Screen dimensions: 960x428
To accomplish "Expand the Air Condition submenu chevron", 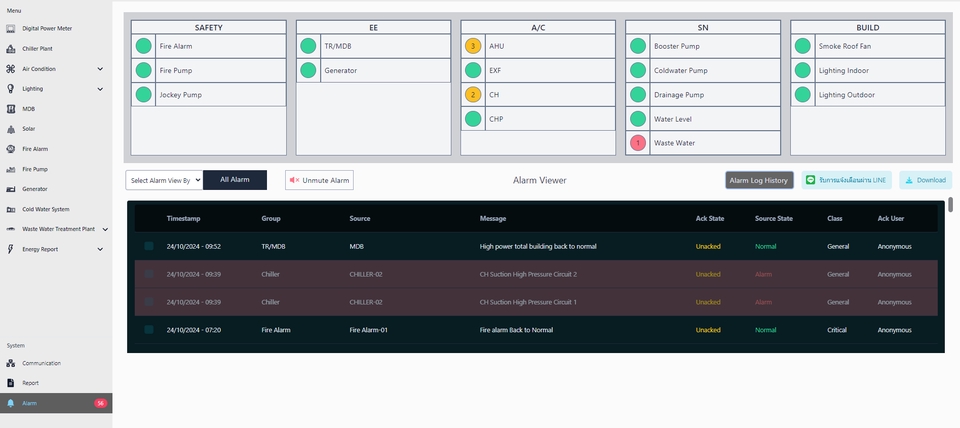I will 100,69.
